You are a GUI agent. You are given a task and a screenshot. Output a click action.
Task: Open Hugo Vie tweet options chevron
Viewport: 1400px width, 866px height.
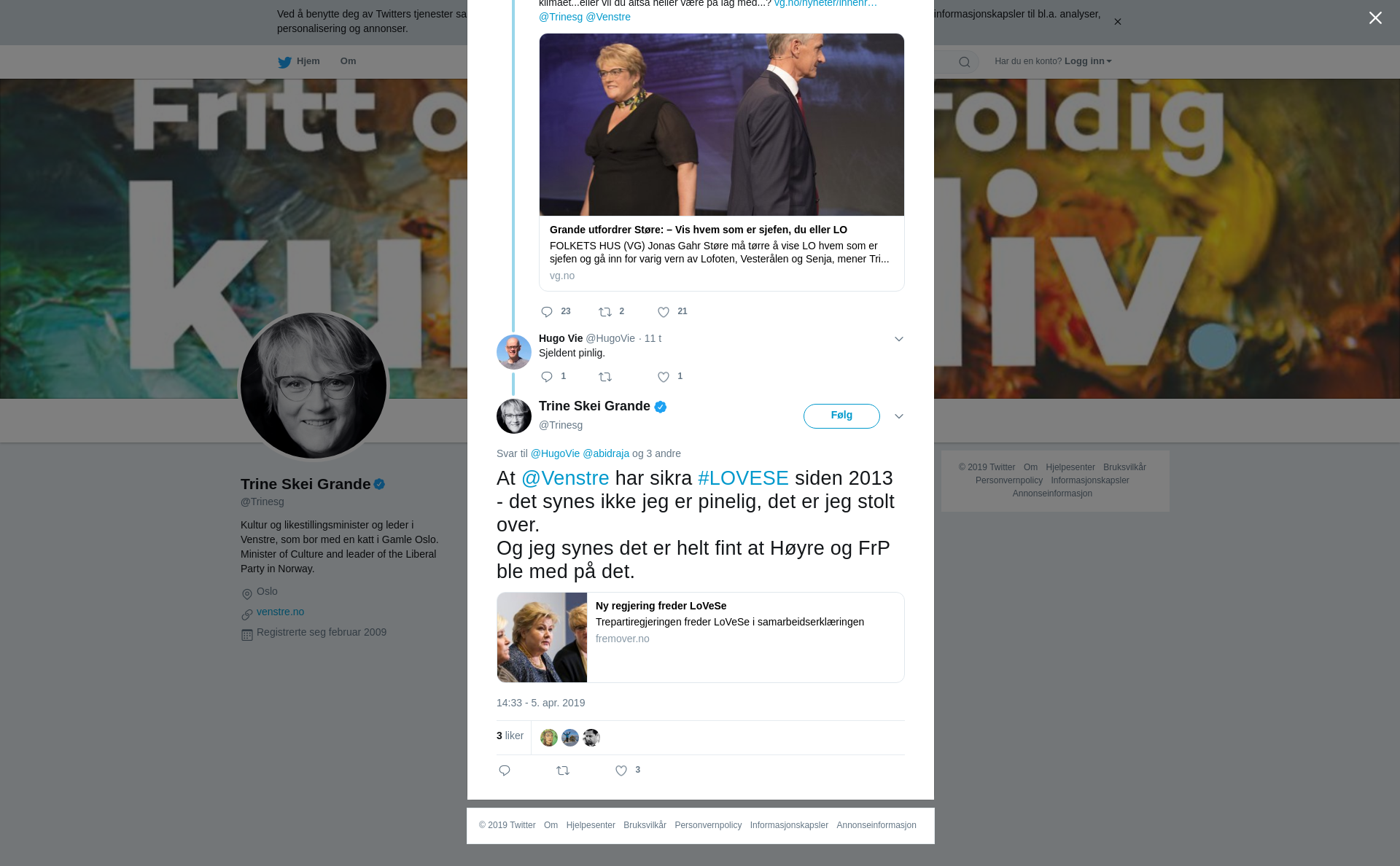pos(899,339)
